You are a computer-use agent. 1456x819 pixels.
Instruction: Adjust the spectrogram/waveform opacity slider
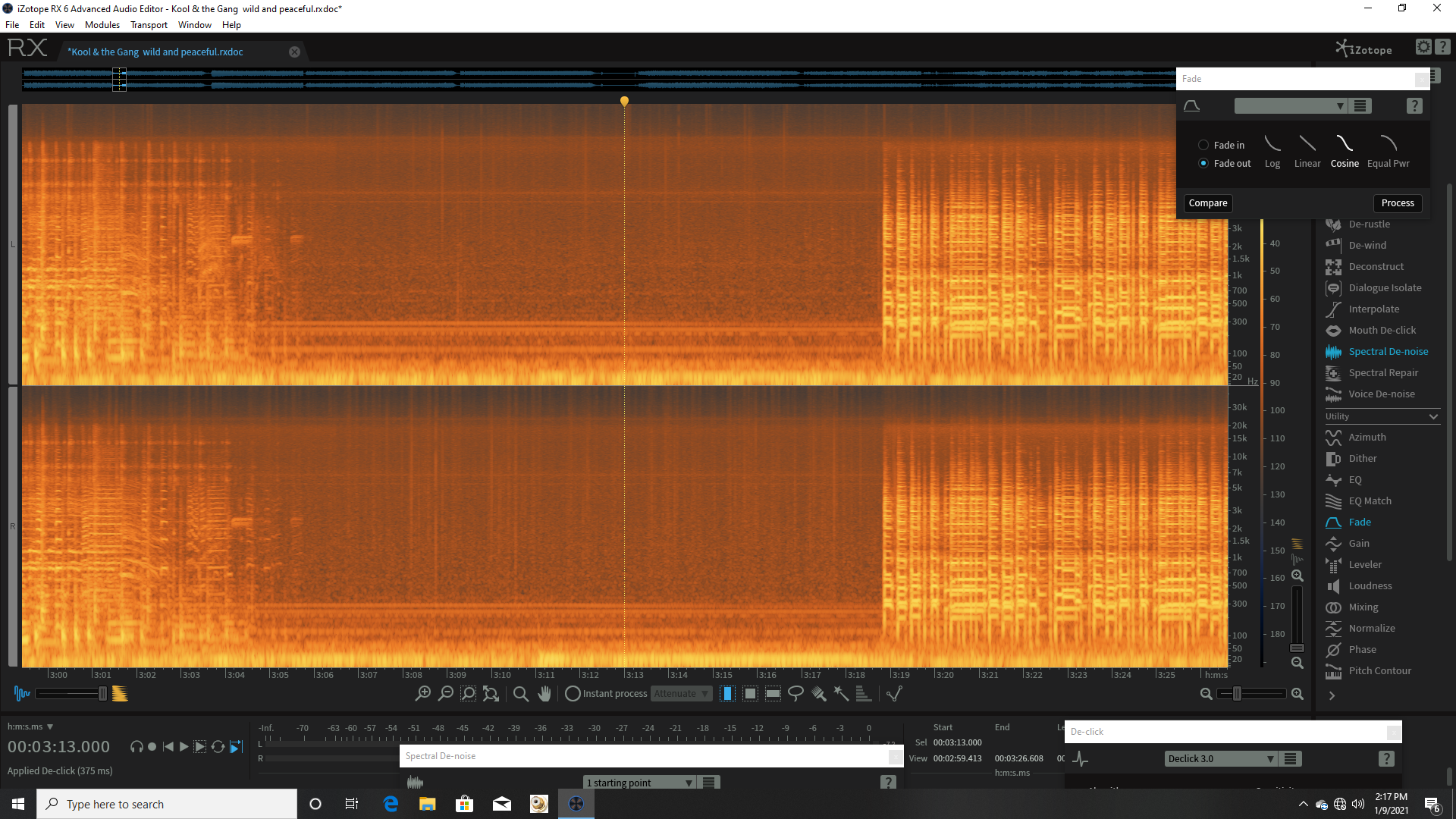click(102, 693)
